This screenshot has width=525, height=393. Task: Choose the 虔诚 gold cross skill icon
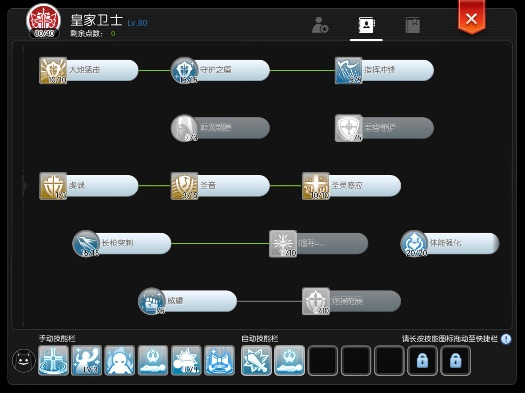pyautogui.click(x=53, y=186)
